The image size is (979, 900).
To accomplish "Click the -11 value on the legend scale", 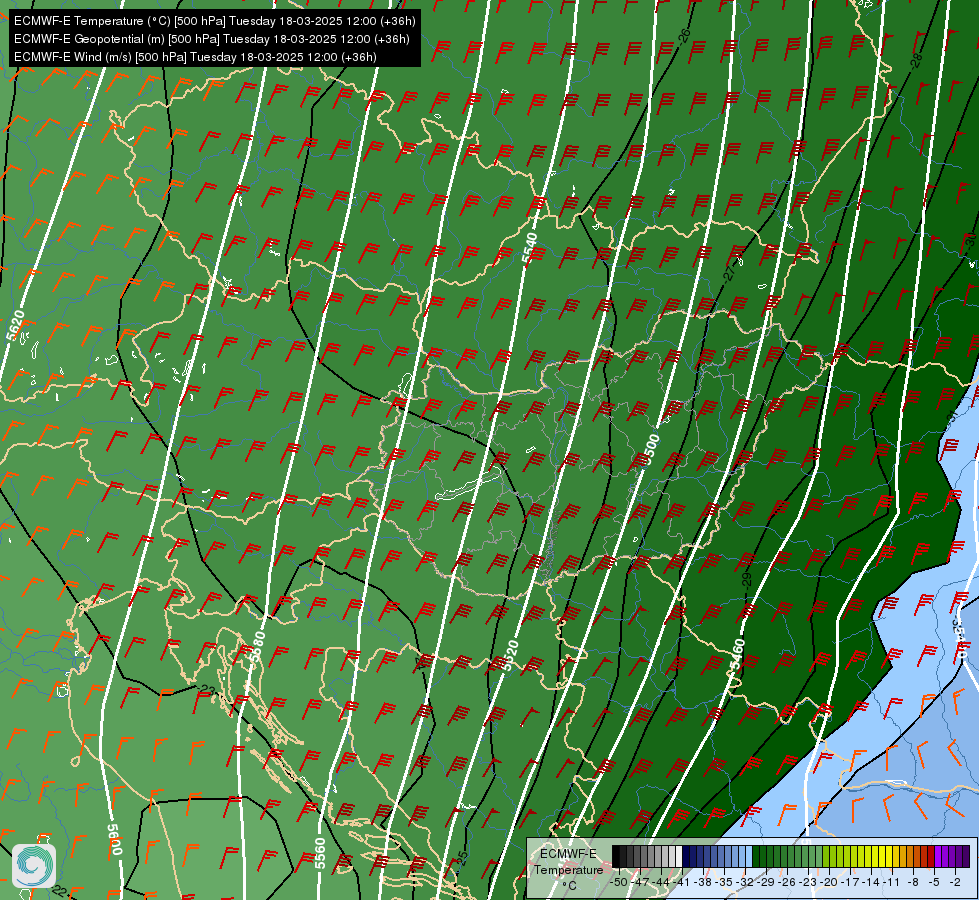I will point(893,882).
